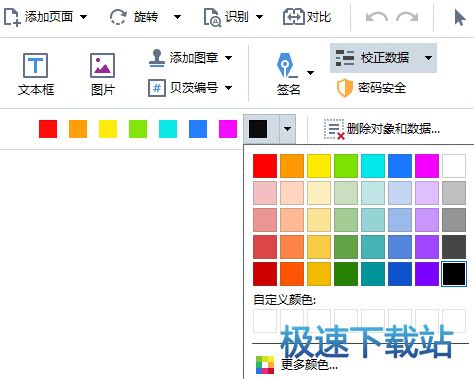The height and width of the screenshot is (379, 474).
Task: Choose cyan swatch in palette top row
Action: coord(373,166)
